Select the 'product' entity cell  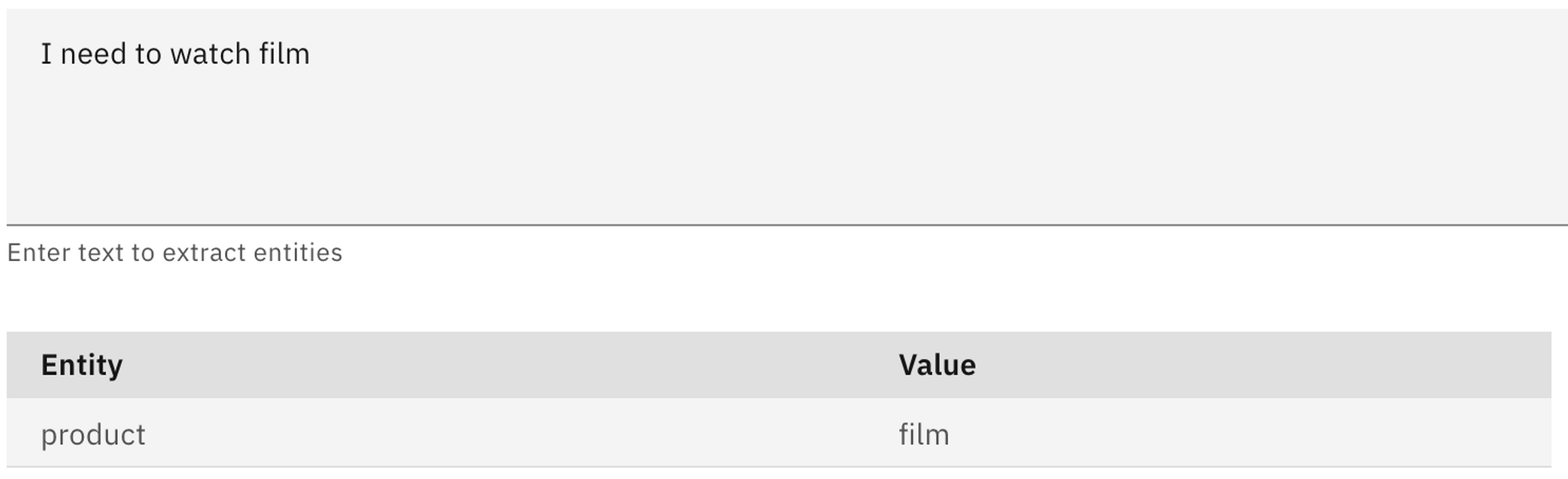93,434
